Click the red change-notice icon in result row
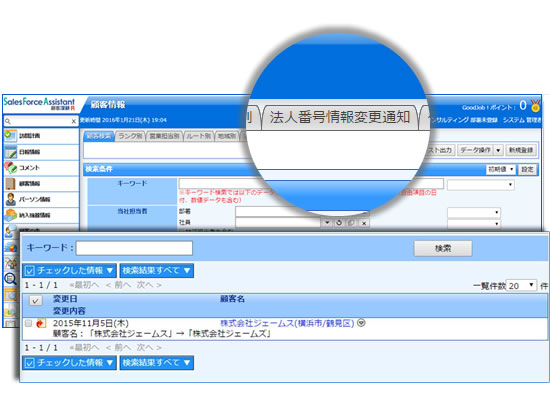Image resolution: width=550 pixels, height=398 pixels. pyautogui.click(x=41, y=323)
